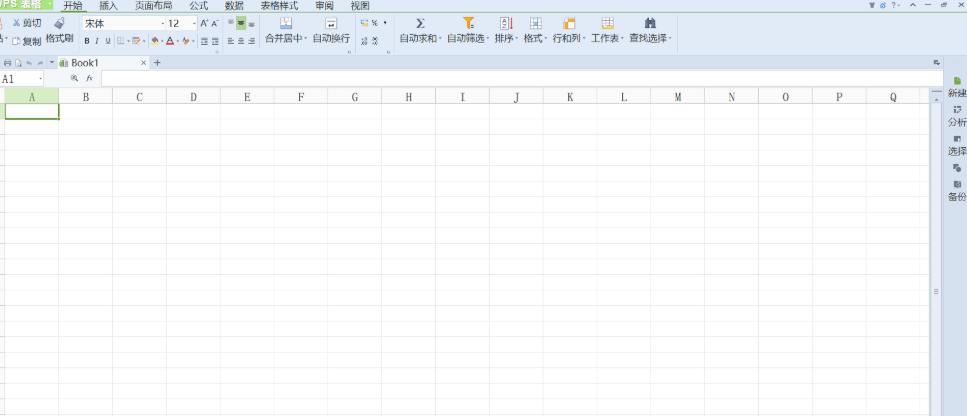Decrease font size with A- icon

[x=215, y=23]
